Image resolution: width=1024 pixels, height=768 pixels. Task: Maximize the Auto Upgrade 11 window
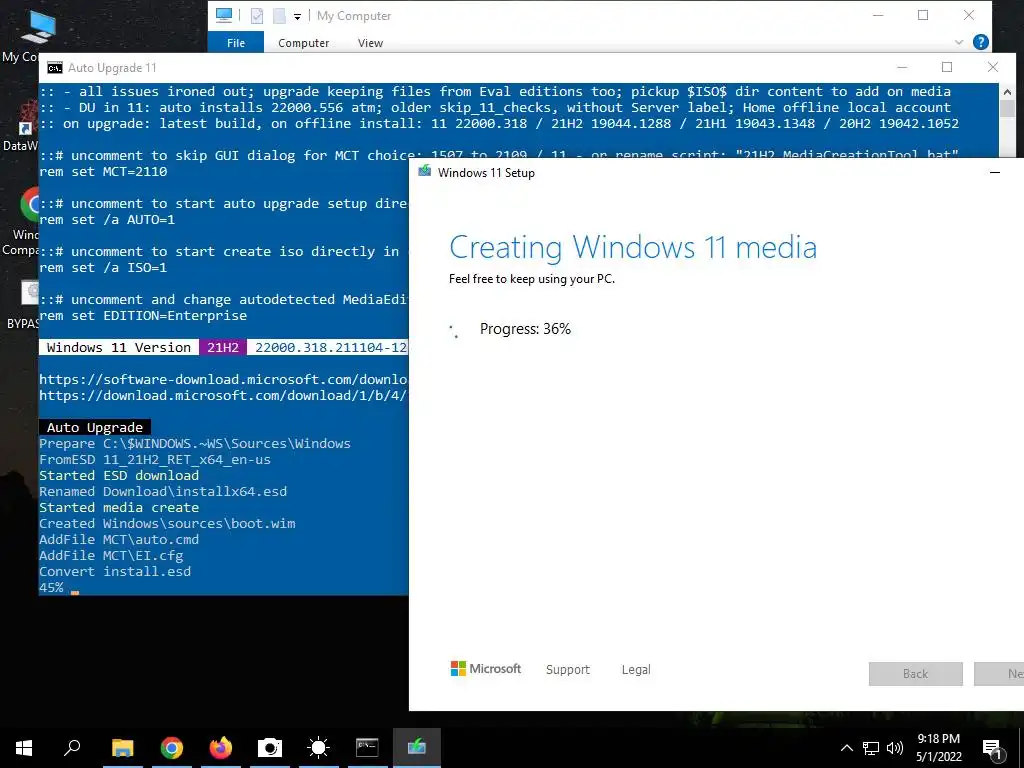pos(947,67)
